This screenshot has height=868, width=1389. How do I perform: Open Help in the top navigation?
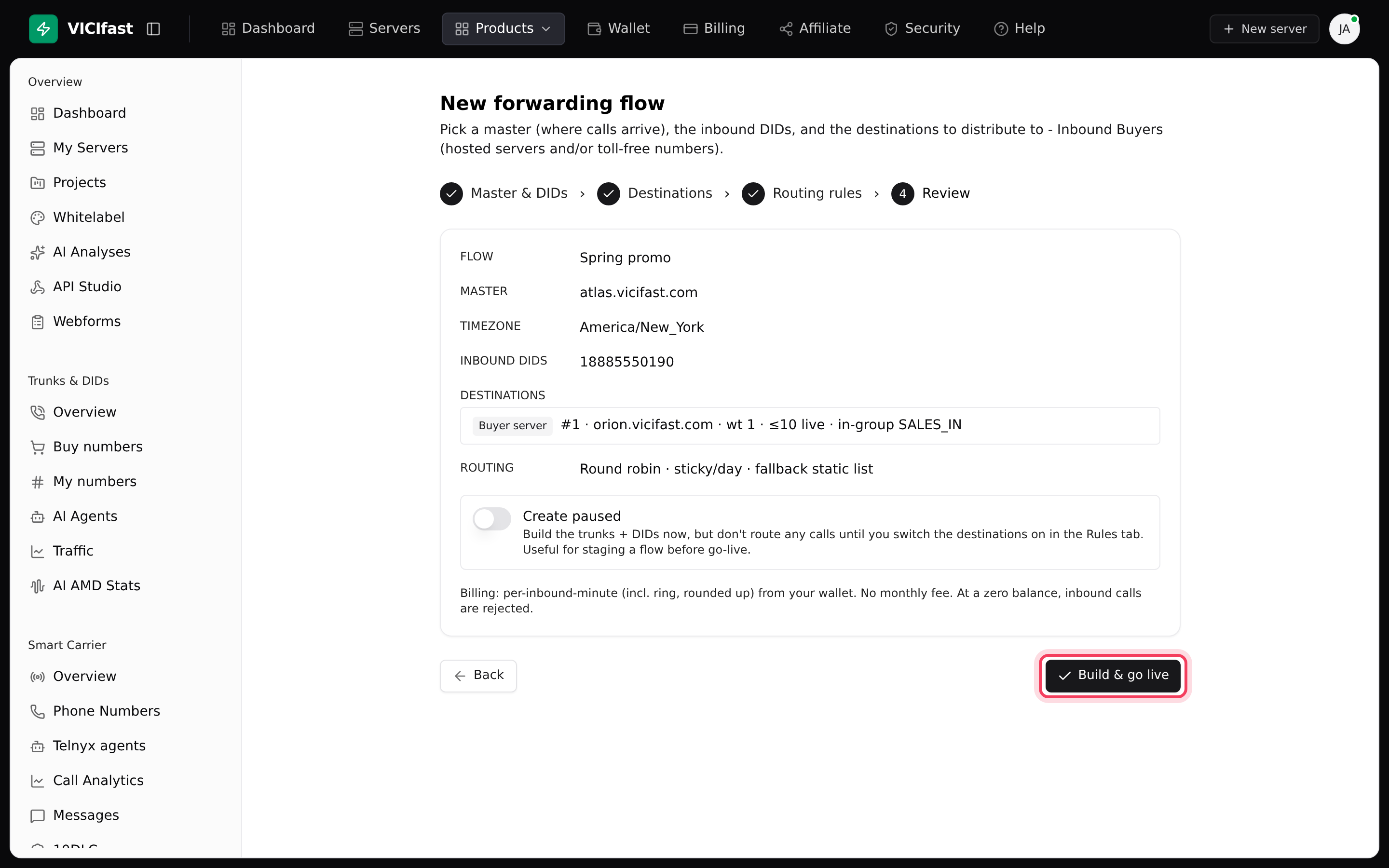1020,29
